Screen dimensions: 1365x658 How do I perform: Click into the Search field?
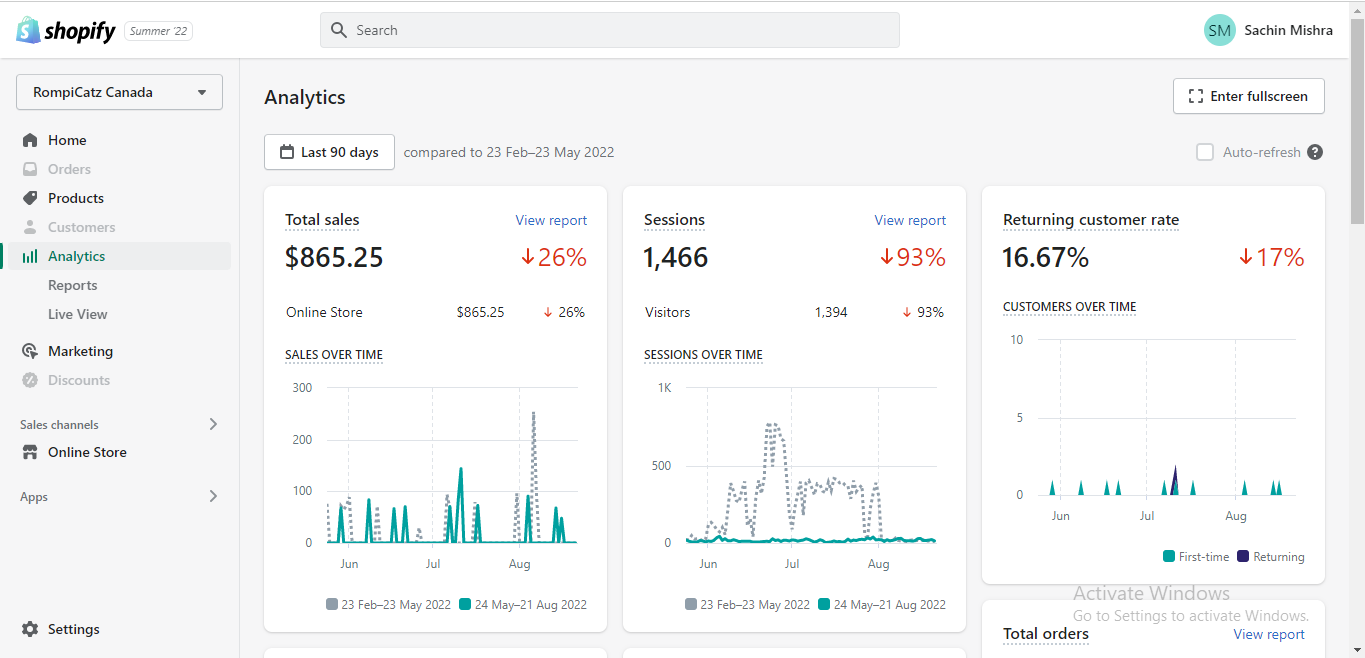click(x=610, y=30)
